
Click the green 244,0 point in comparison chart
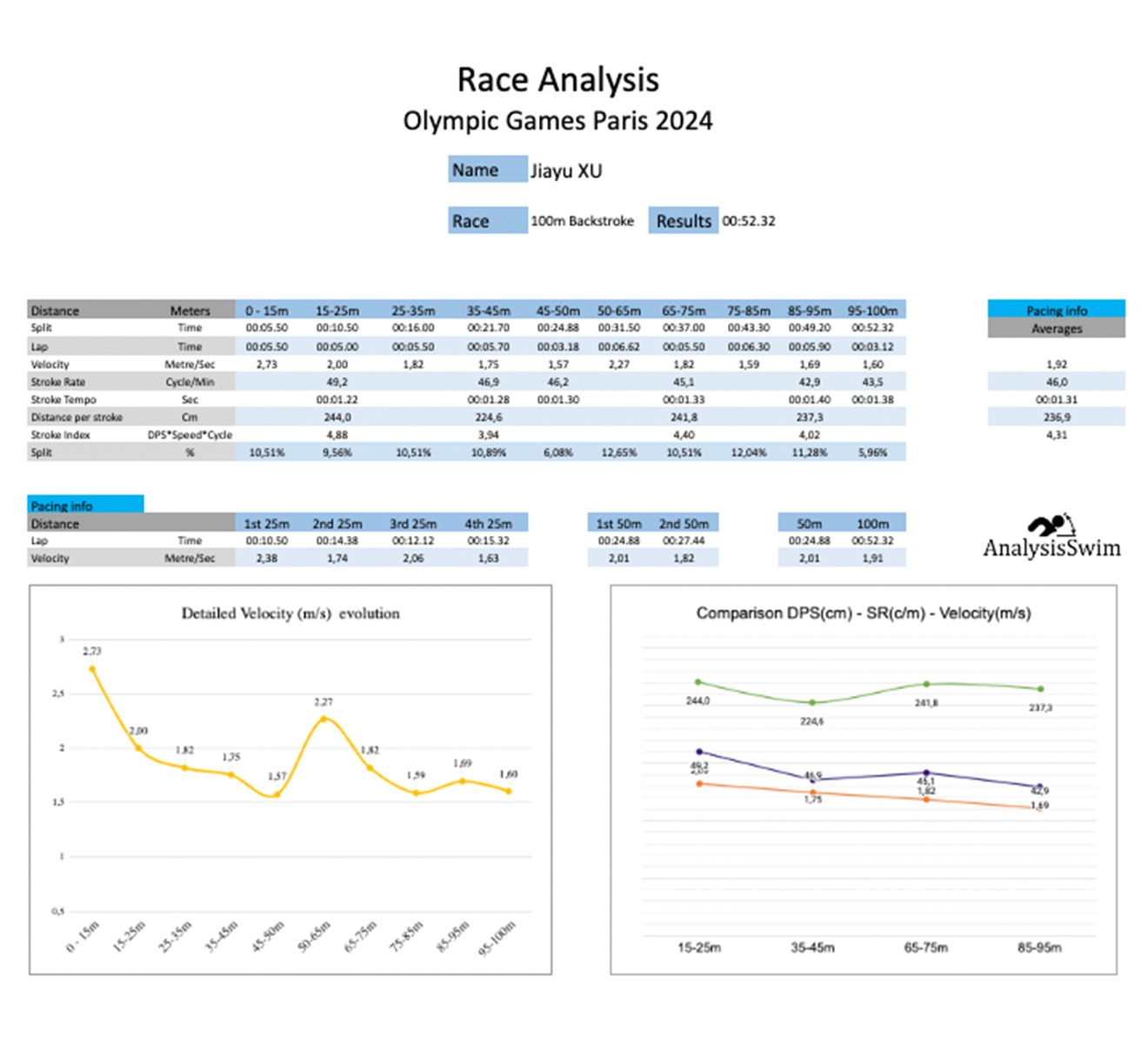point(698,682)
